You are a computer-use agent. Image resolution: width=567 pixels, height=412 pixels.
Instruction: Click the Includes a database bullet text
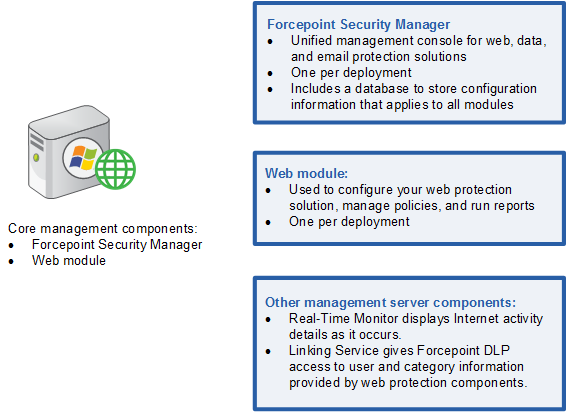[414, 97]
